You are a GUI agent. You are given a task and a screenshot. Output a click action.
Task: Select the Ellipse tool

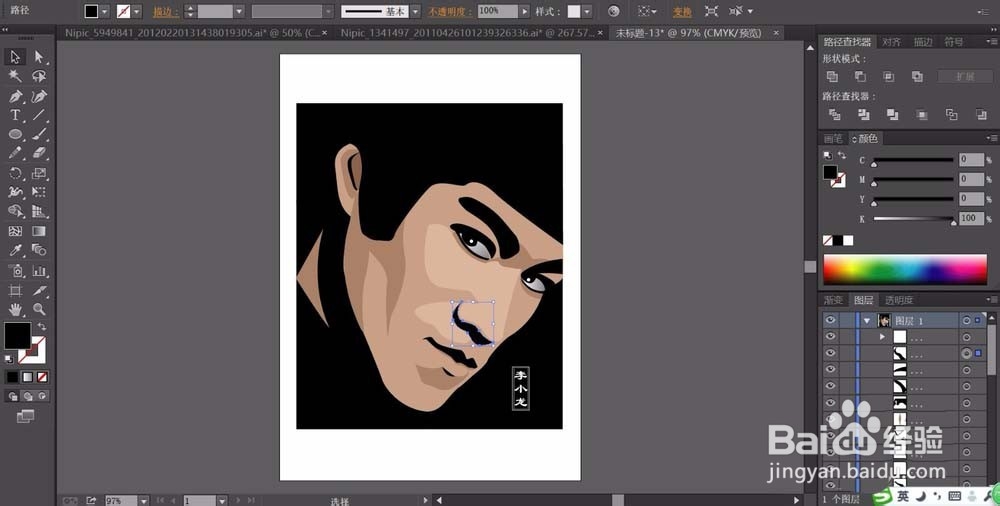pos(15,135)
